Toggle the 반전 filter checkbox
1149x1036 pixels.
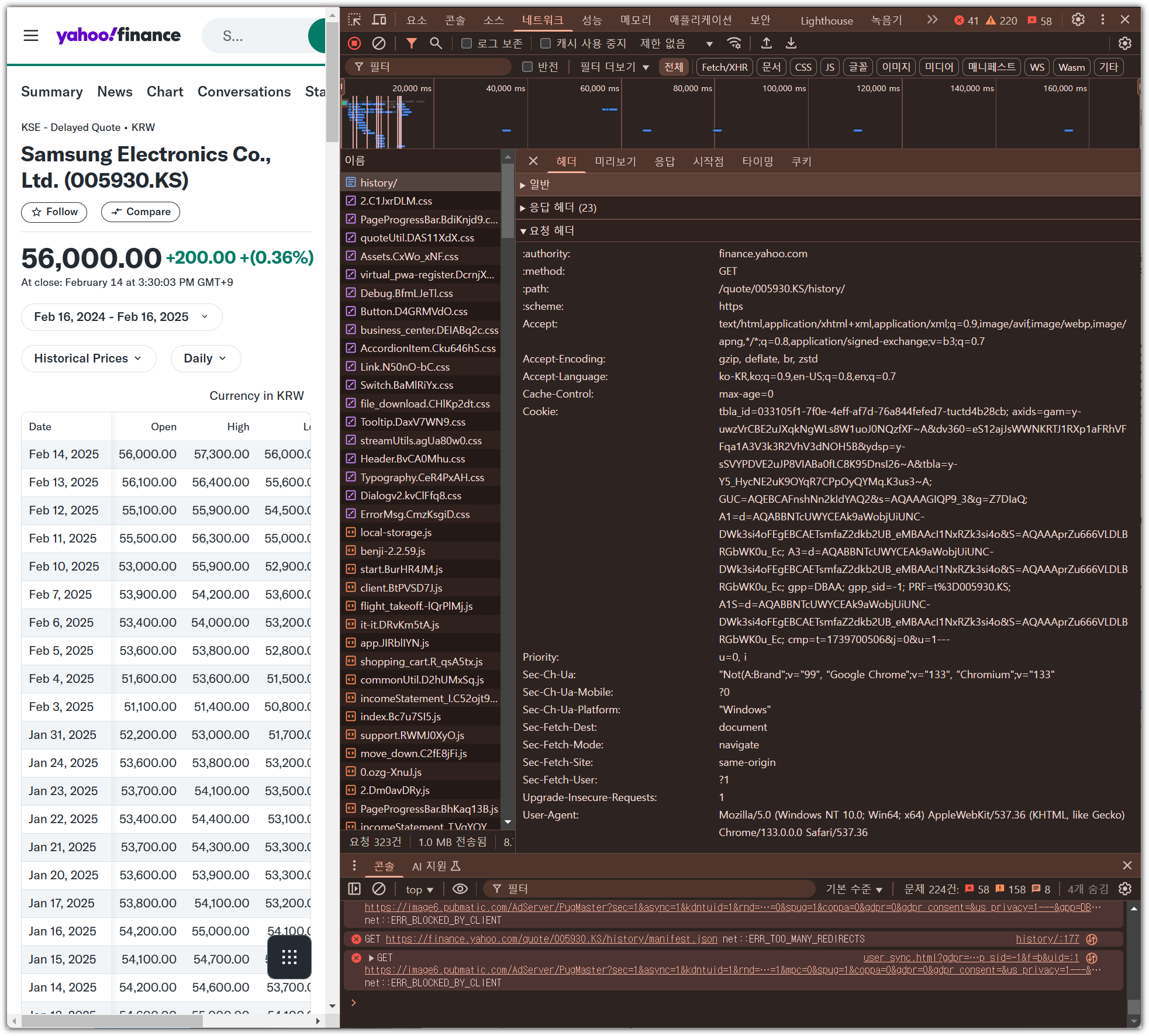(527, 67)
